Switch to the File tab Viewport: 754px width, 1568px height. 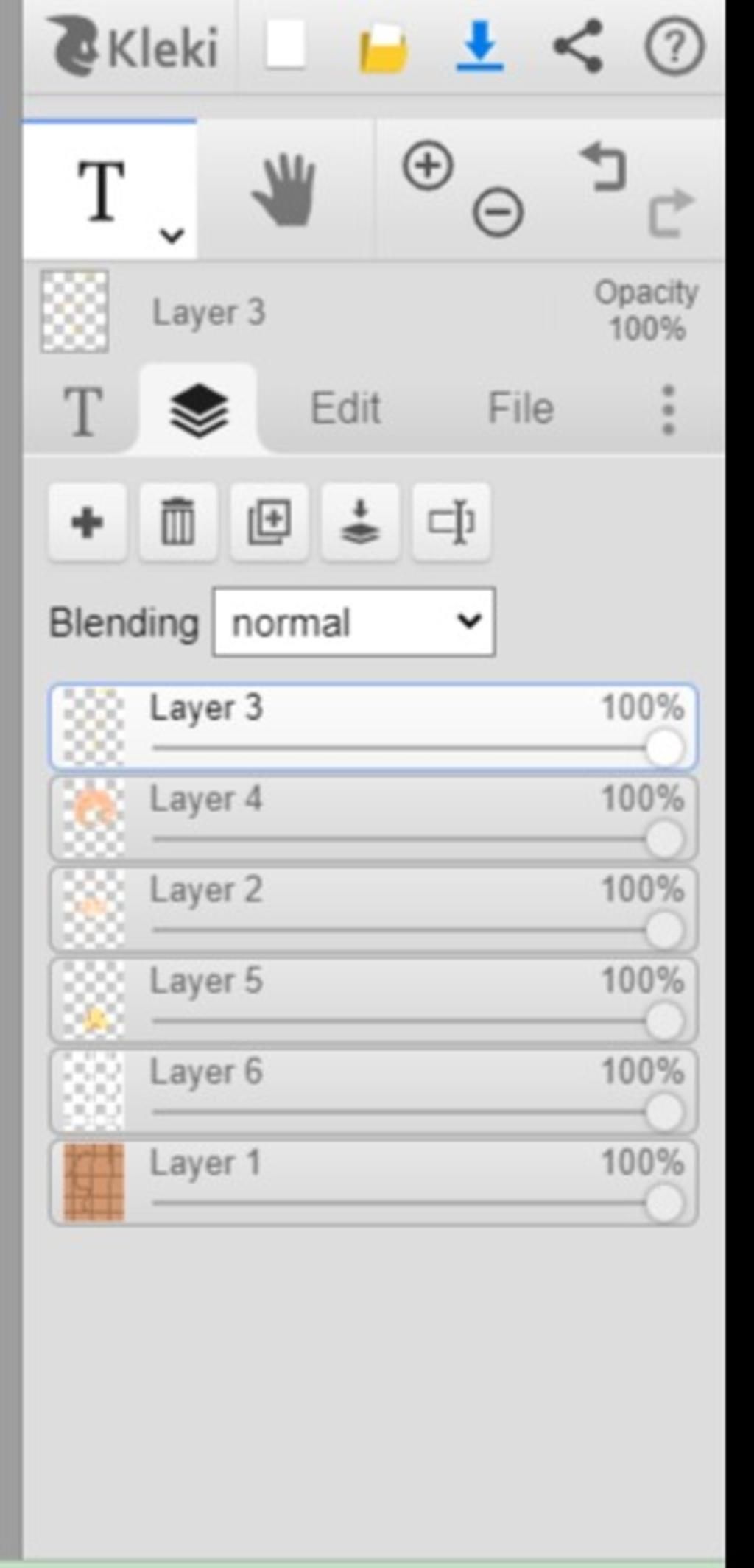(x=521, y=408)
